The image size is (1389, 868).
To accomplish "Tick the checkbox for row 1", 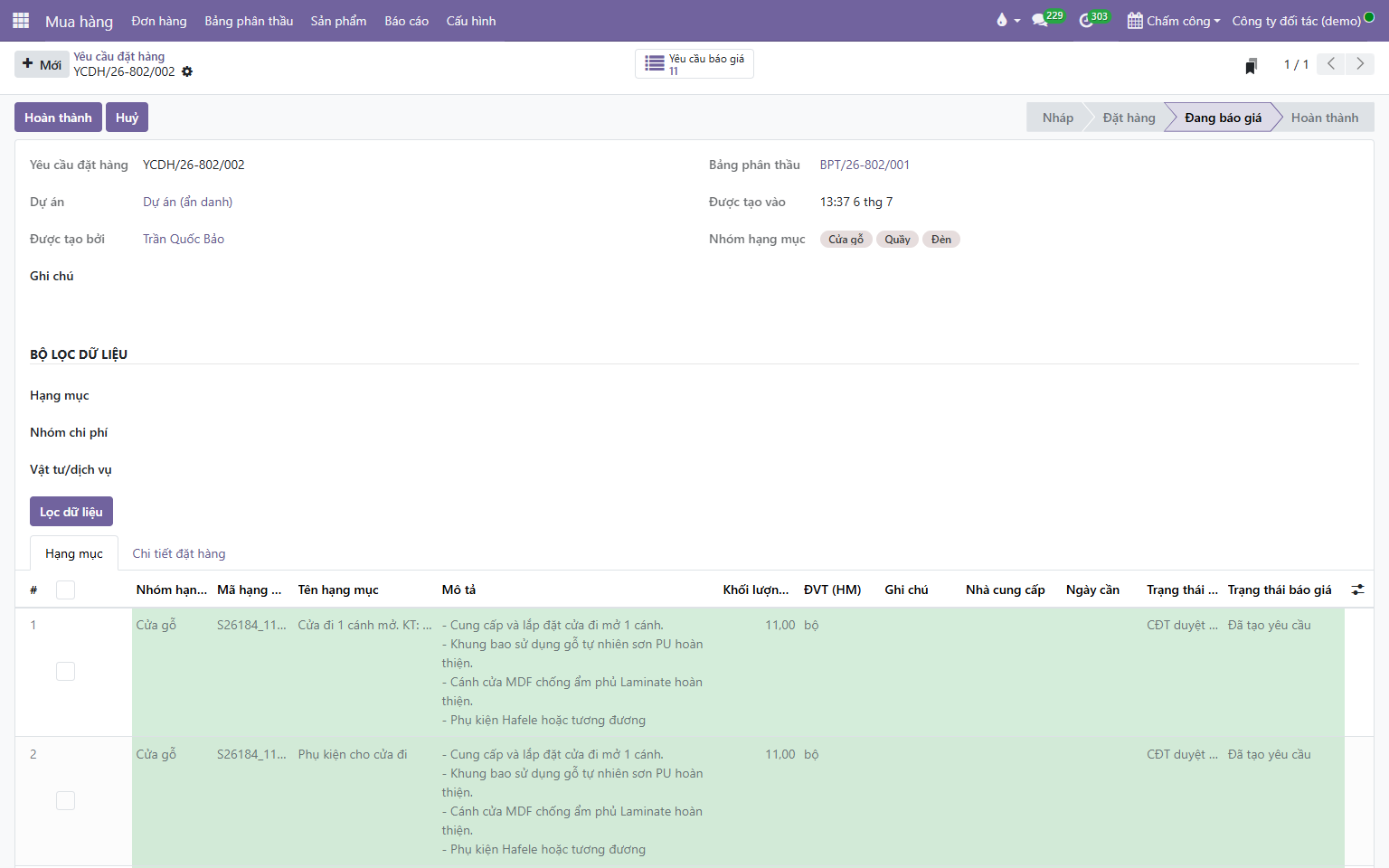I will 65,671.
